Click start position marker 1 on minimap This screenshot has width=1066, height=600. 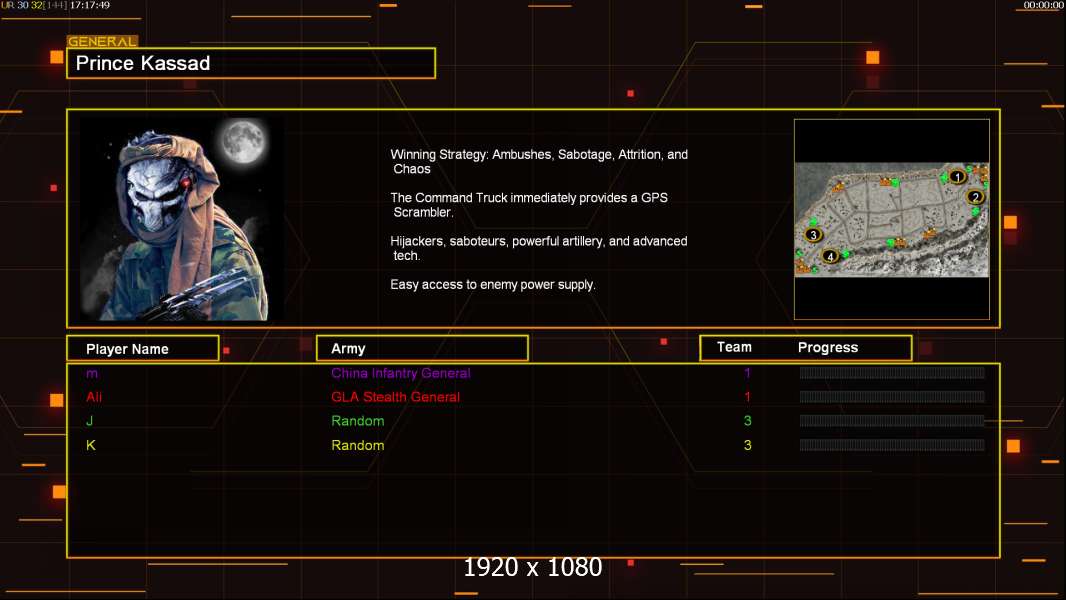(x=957, y=177)
